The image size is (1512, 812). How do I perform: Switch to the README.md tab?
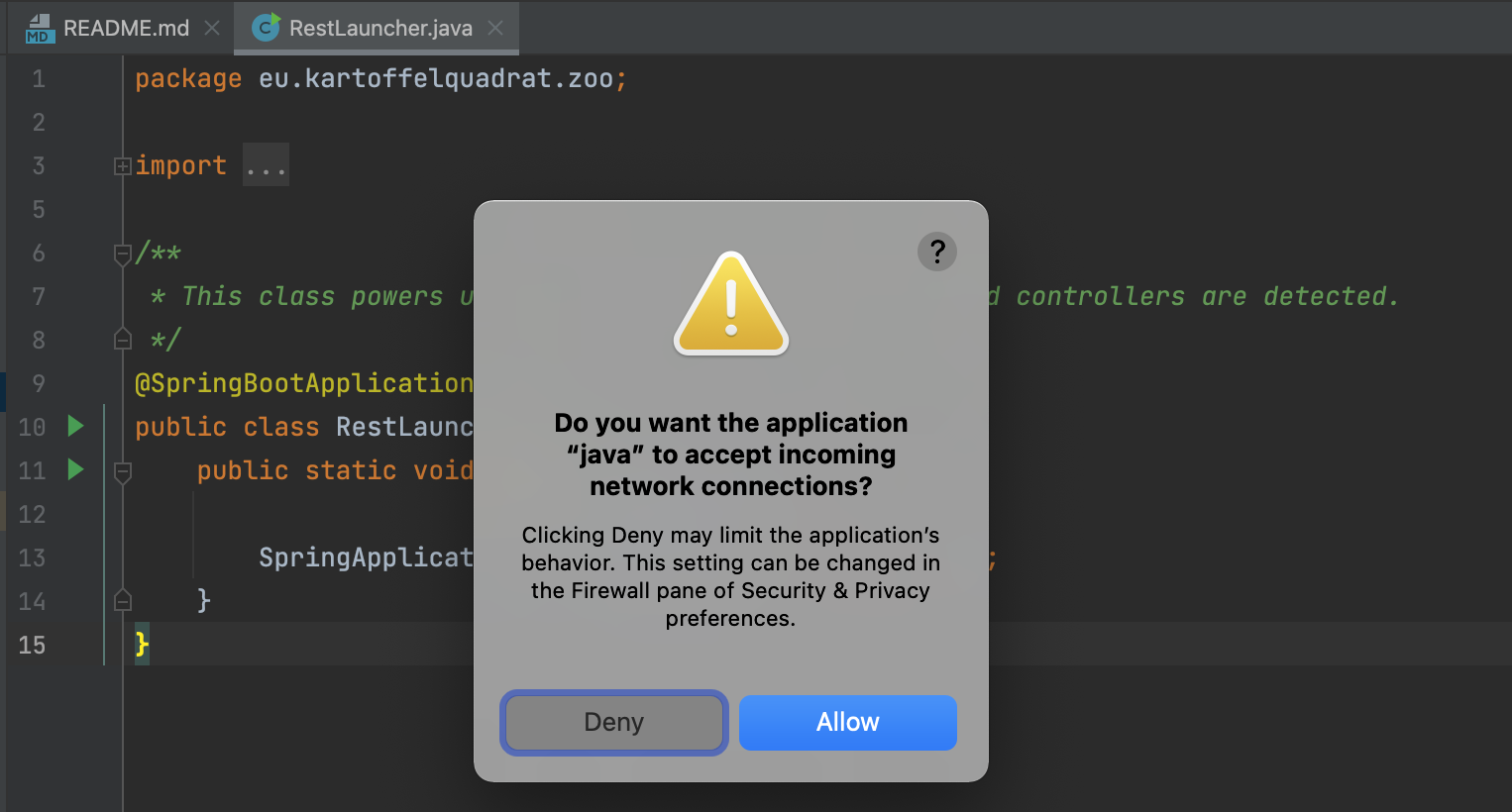tap(126, 28)
